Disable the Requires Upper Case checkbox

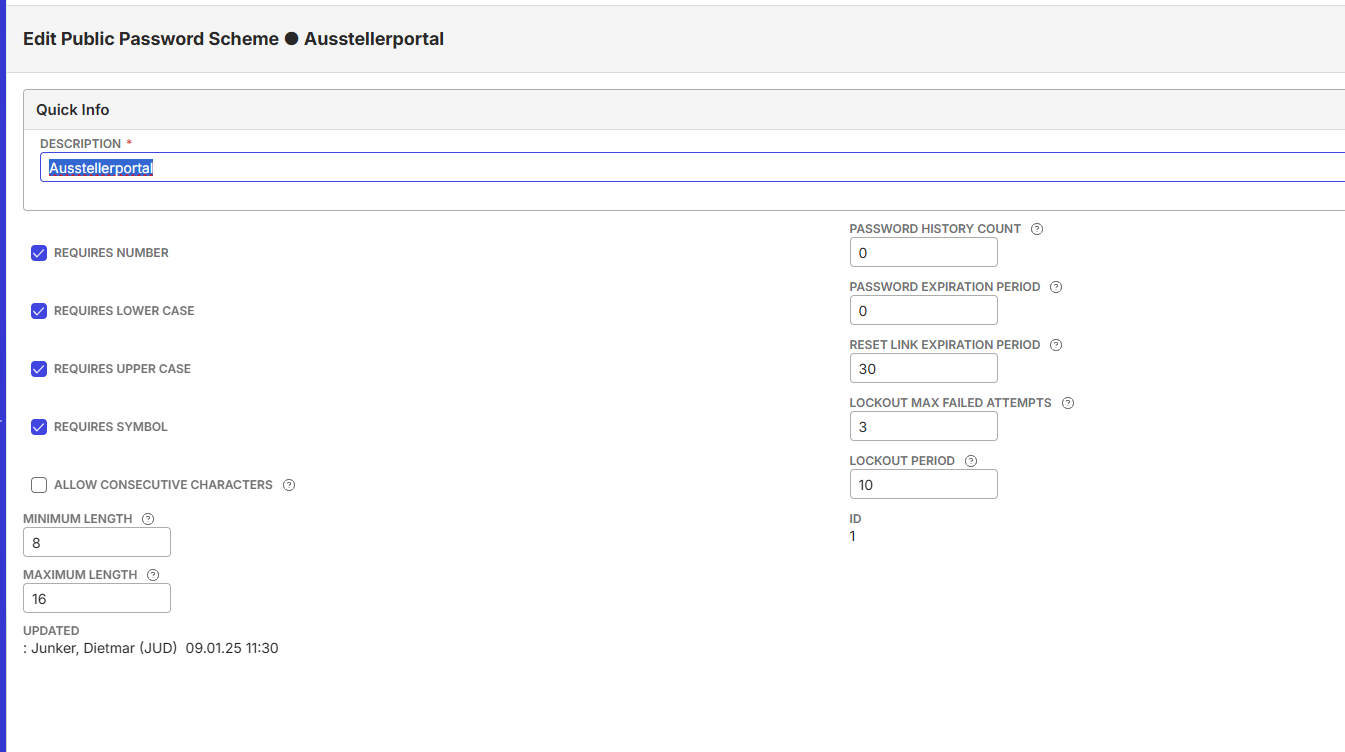point(39,369)
